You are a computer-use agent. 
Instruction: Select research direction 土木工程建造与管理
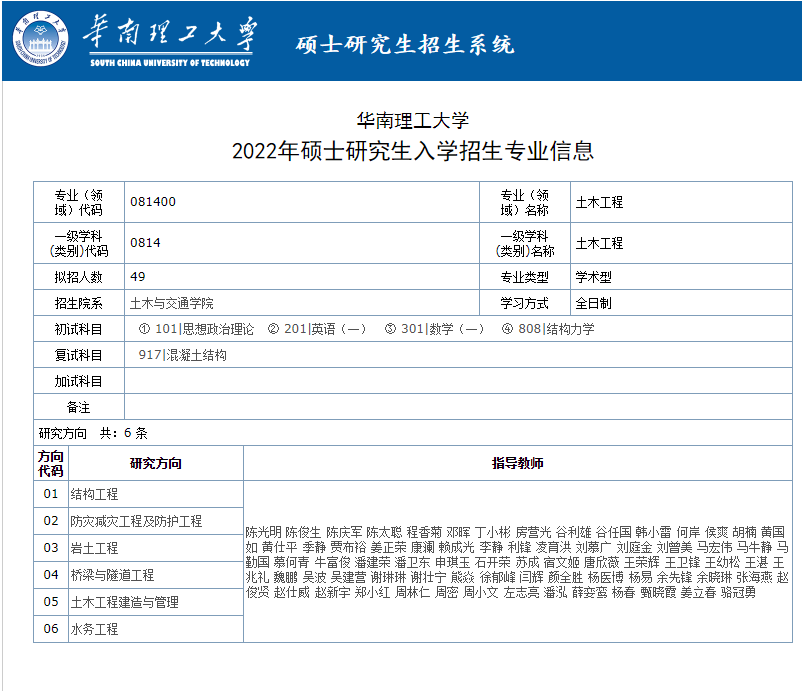click(x=125, y=602)
